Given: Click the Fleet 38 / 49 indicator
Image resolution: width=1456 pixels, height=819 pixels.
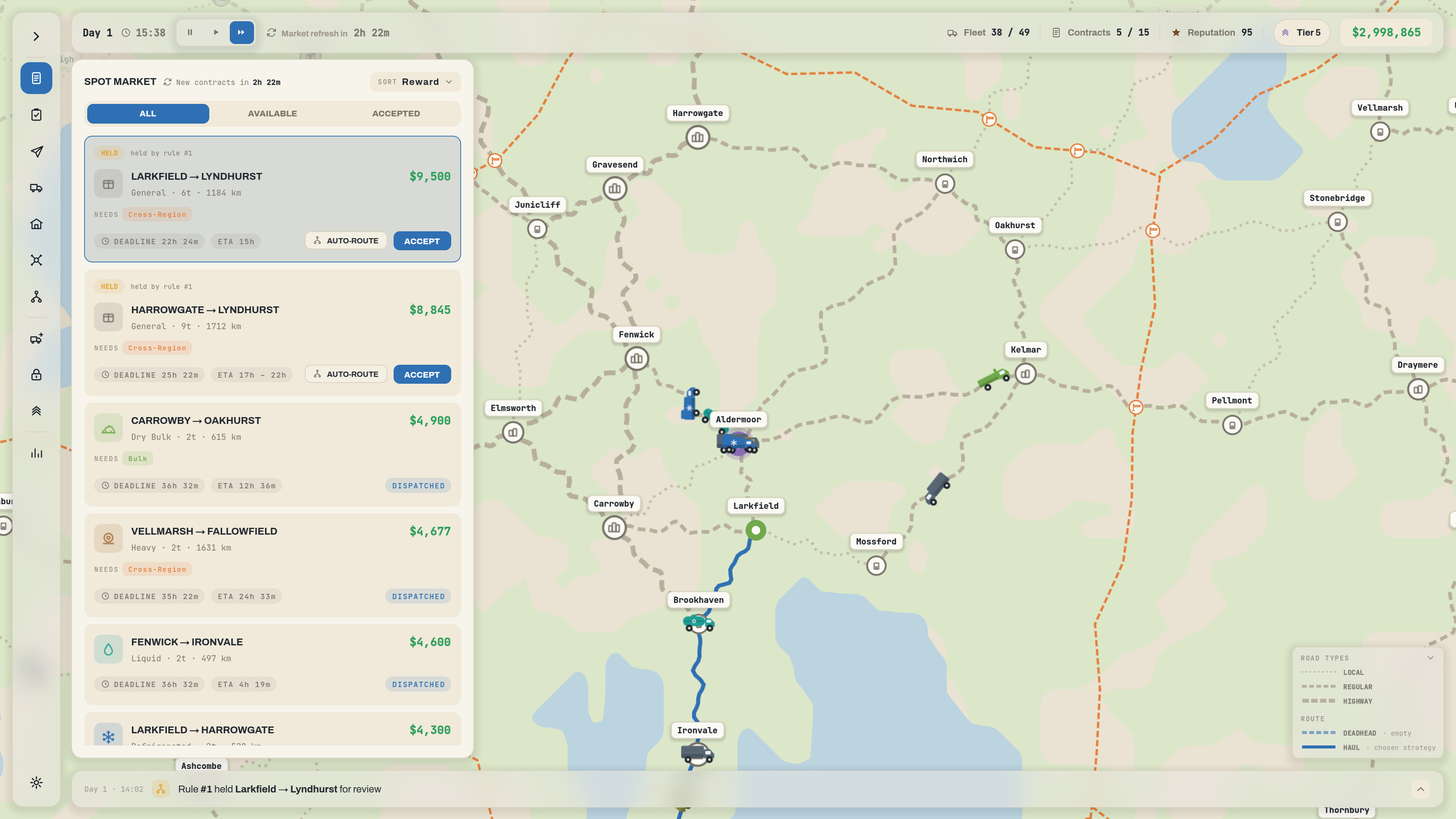Looking at the screenshot, I should click(x=988, y=33).
